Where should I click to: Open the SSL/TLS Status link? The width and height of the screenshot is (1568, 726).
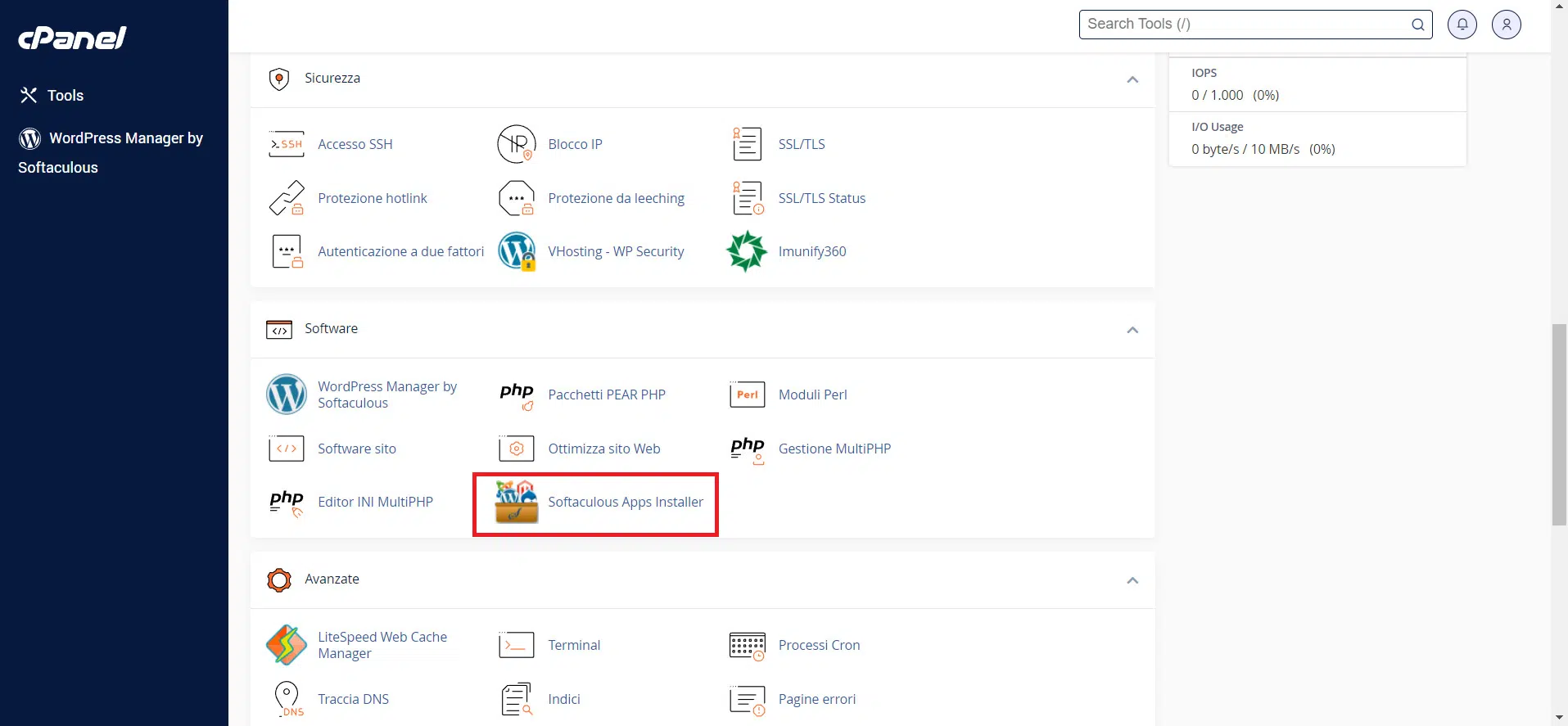coord(822,198)
